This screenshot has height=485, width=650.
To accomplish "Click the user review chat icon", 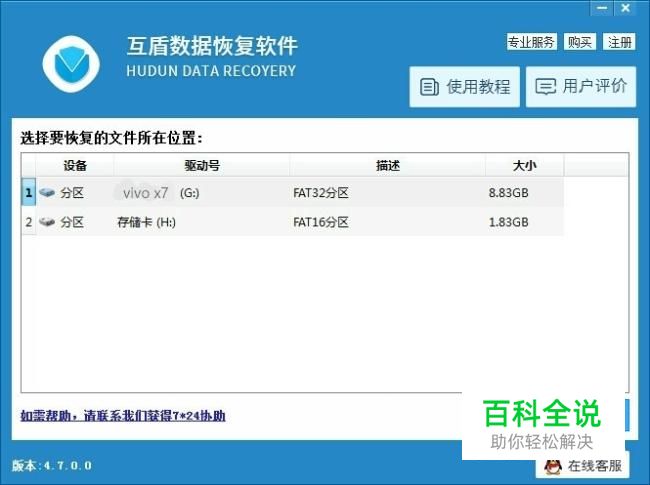I will click(x=545, y=87).
